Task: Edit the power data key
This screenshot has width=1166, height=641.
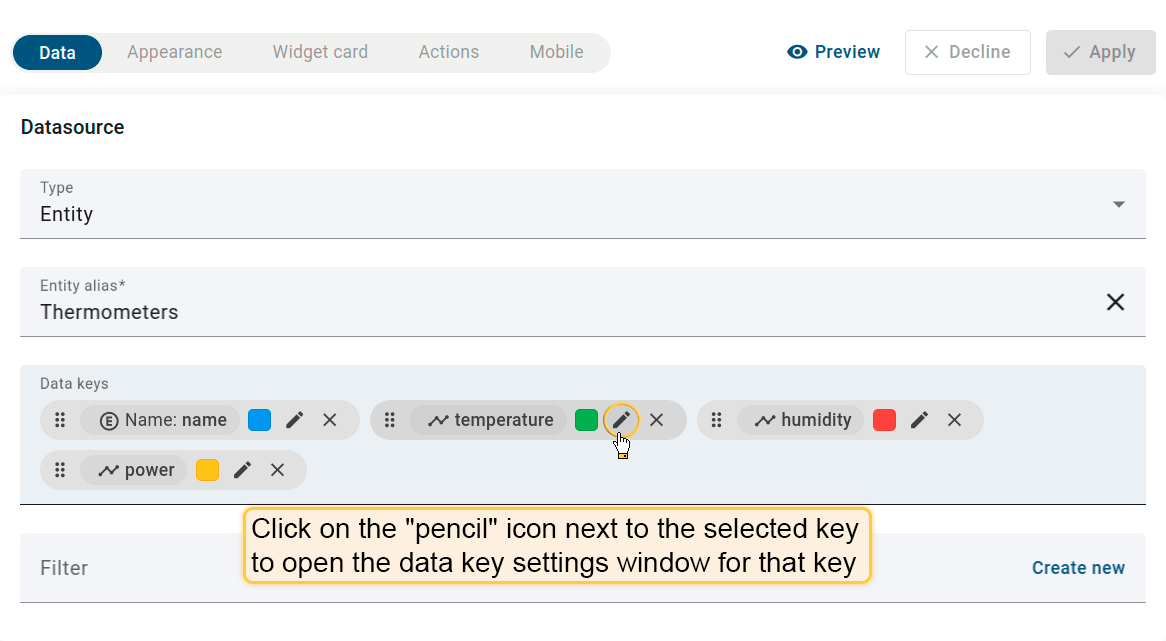Action: 242,470
